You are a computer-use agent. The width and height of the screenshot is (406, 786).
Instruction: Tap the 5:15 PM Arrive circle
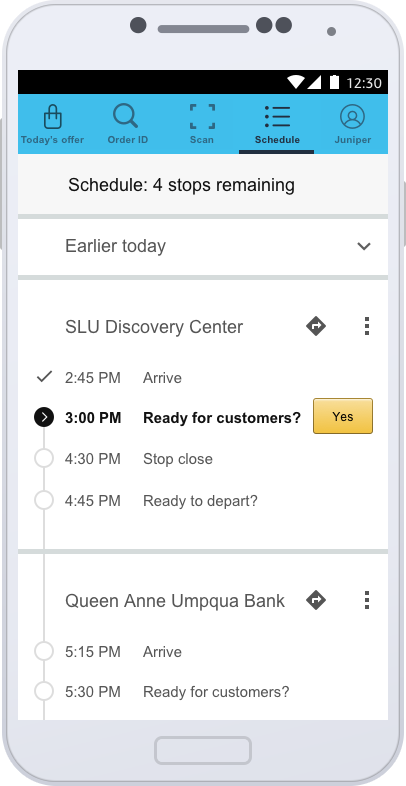click(44, 651)
